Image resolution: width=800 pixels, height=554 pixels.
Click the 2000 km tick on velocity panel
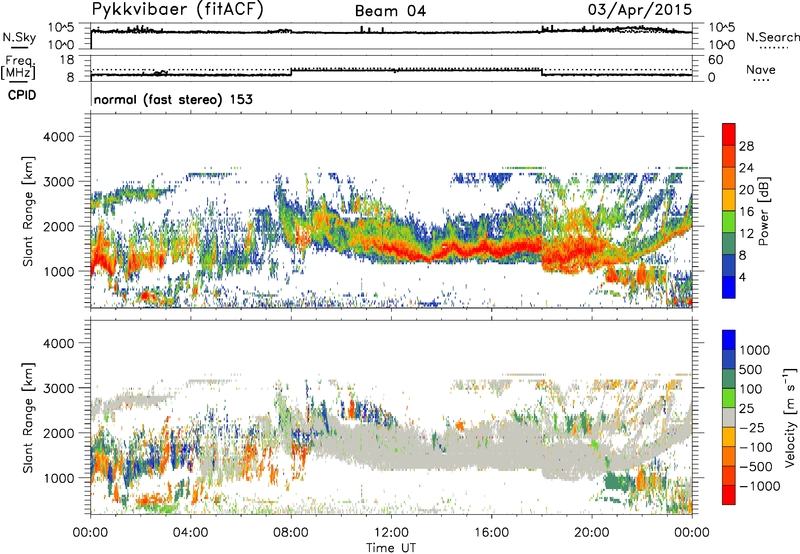tap(58, 433)
